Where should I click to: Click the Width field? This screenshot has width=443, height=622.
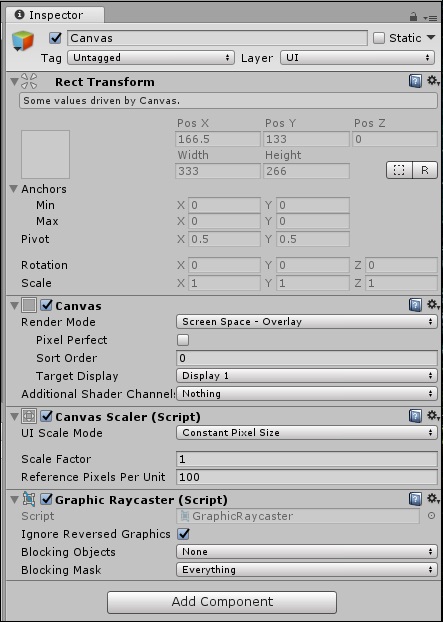tap(218, 171)
